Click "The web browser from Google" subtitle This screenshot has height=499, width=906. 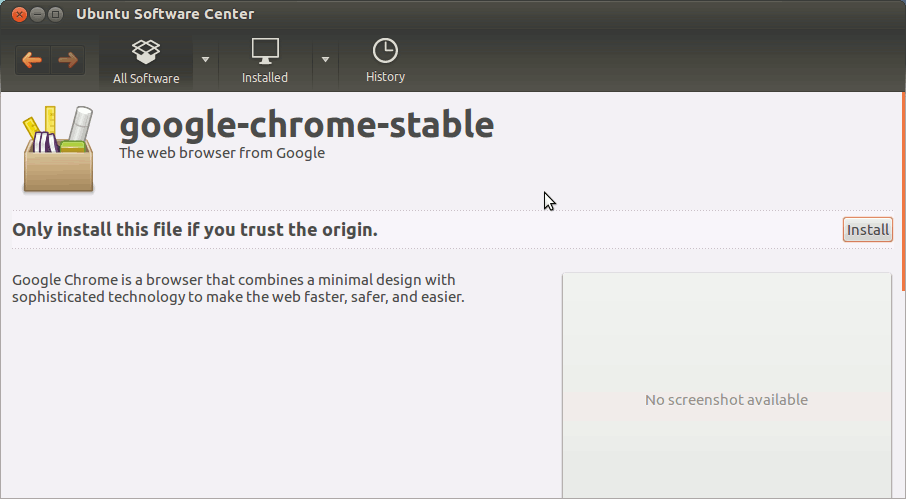point(222,153)
